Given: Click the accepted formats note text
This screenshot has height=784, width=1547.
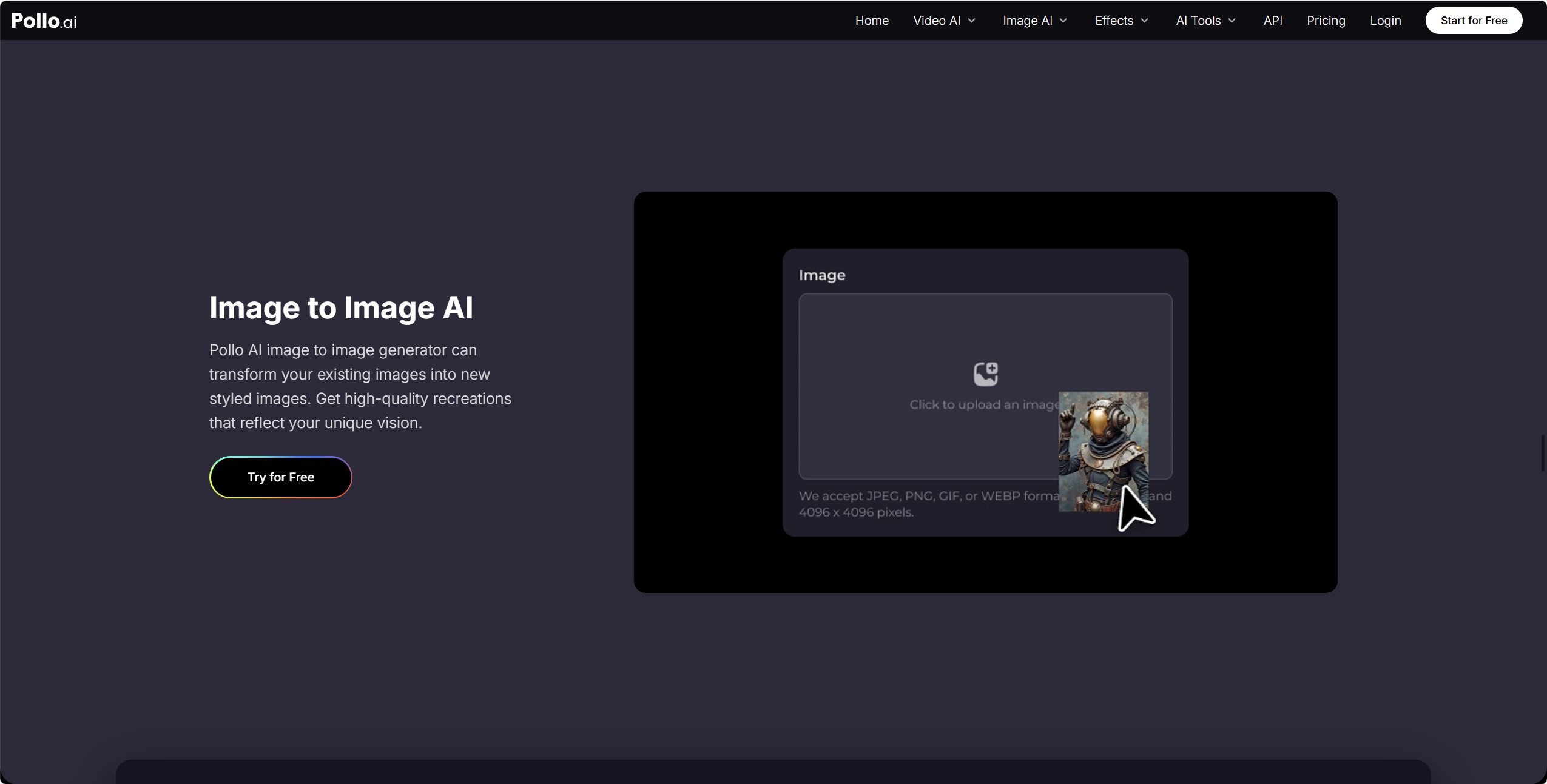Looking at the screenshot, I should click(985, 504).
